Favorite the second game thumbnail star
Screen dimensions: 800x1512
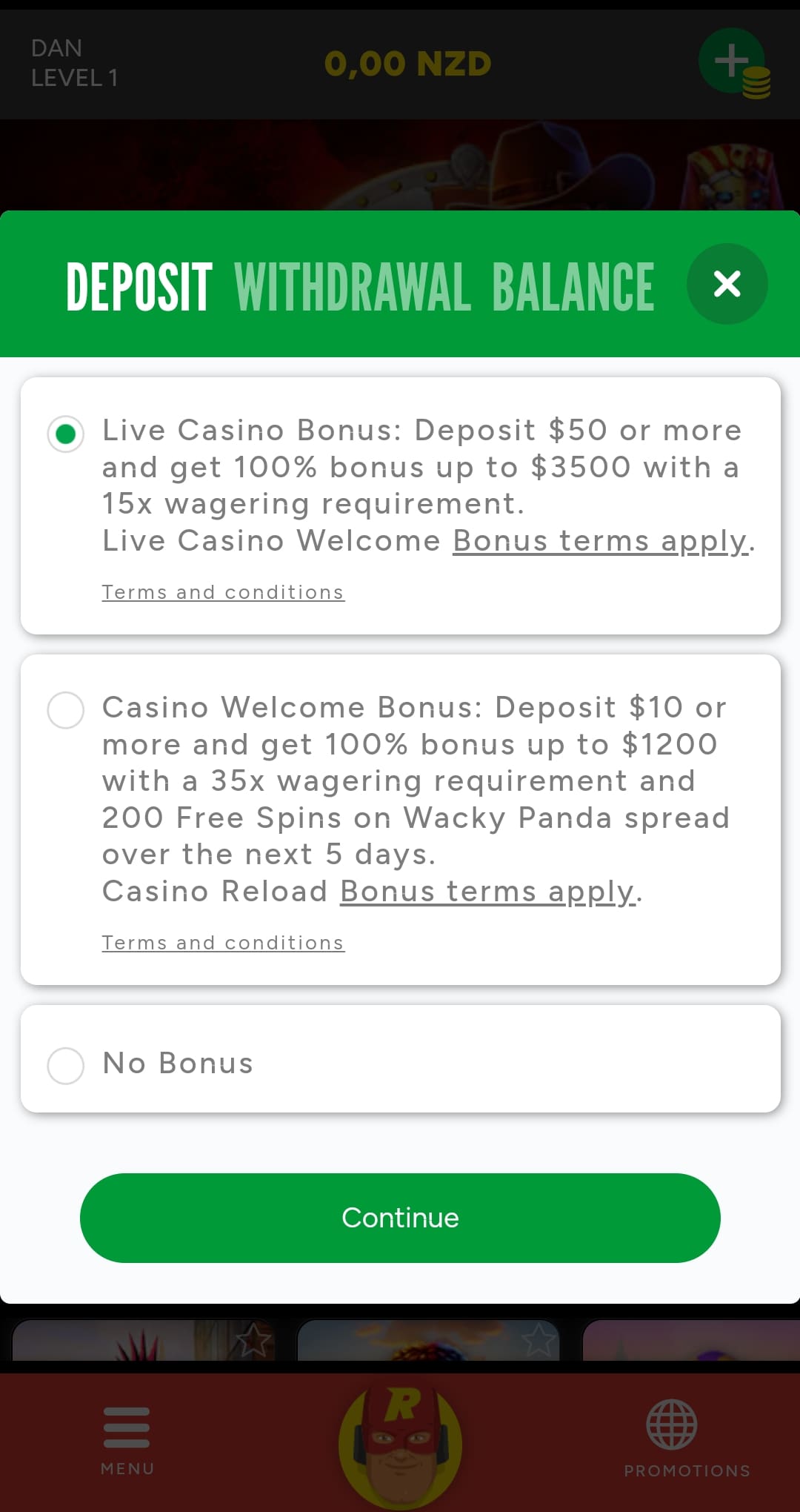[x=538, y=1340]
